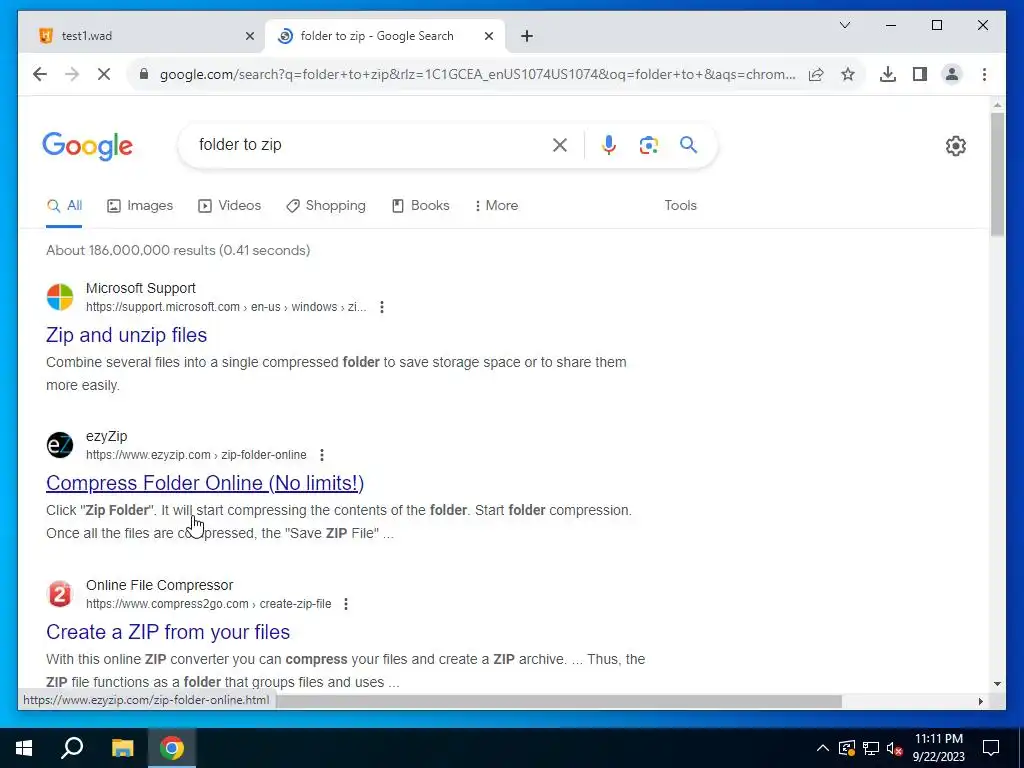Click the compress2go.com URL breadcrumb
Image resolution: width=1024 pixels, height=768 pixels.
(x=208, y=604)
